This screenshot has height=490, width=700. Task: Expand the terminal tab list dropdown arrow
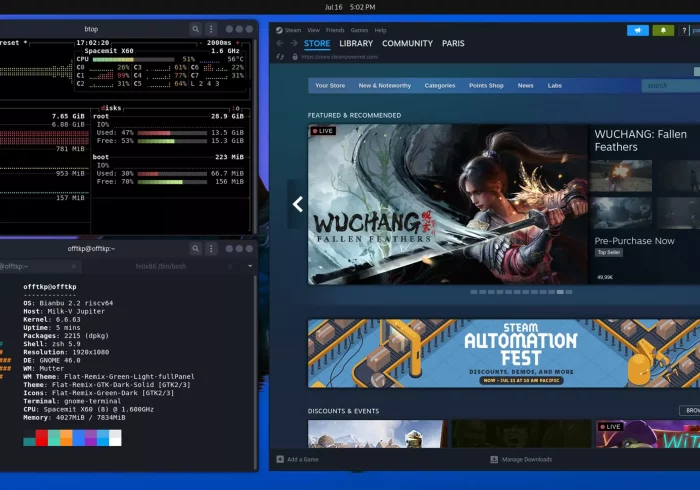250,266
